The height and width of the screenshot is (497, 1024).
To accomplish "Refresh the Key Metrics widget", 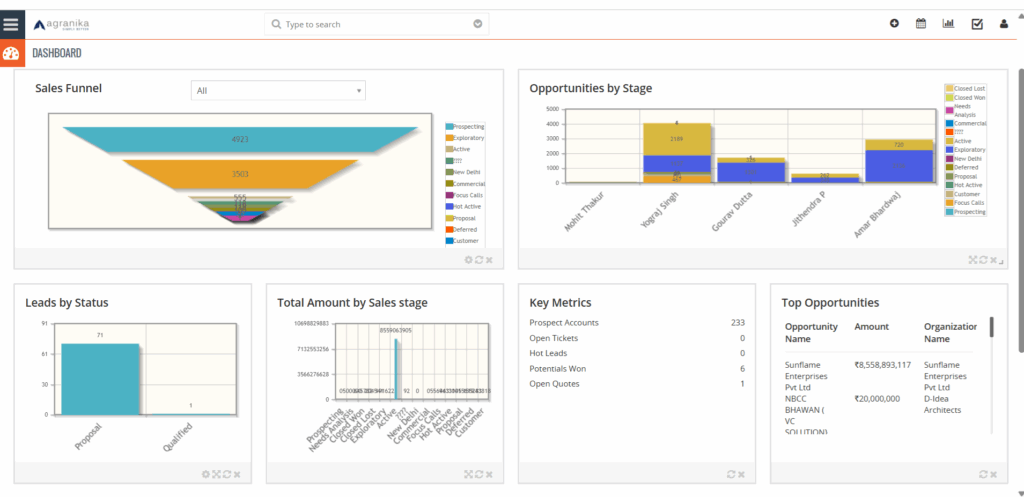I will point(730,474).
